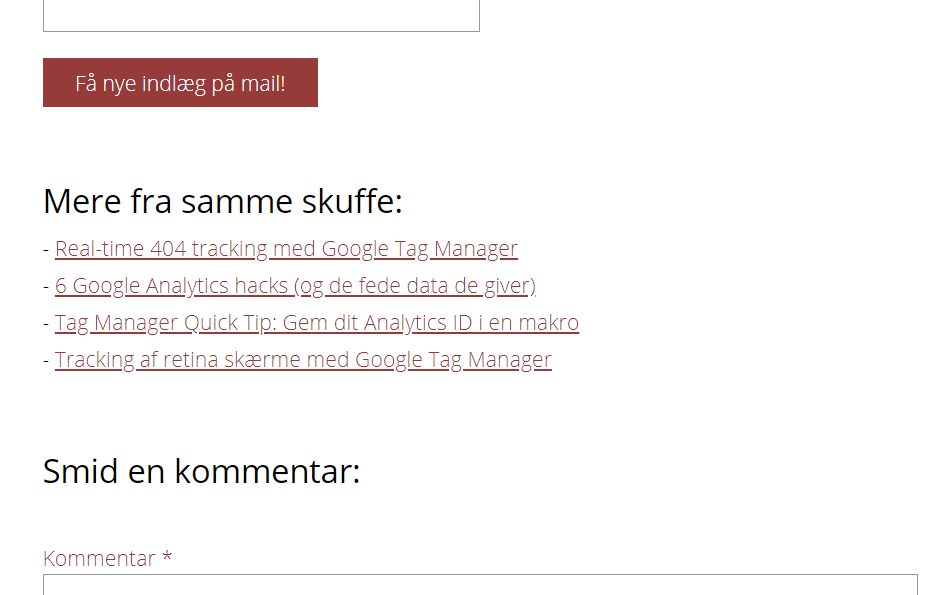Image resolution: width=941 pixels, height=595 pixels.
Task: Click the dash before the Analytics hacks link
Action: 46,287
